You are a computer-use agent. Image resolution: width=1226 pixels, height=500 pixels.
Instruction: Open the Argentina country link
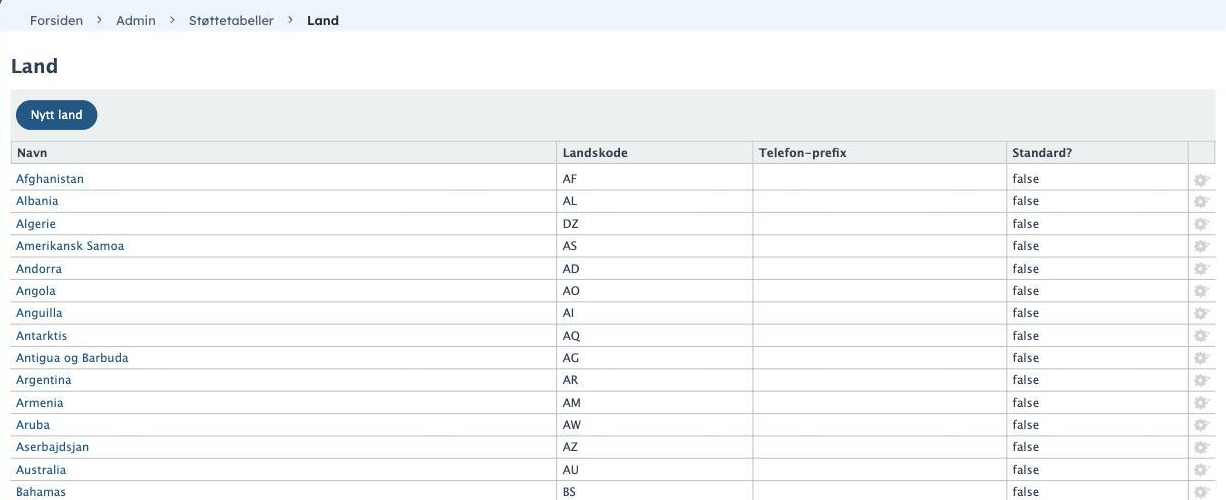(x=44, y=380)
